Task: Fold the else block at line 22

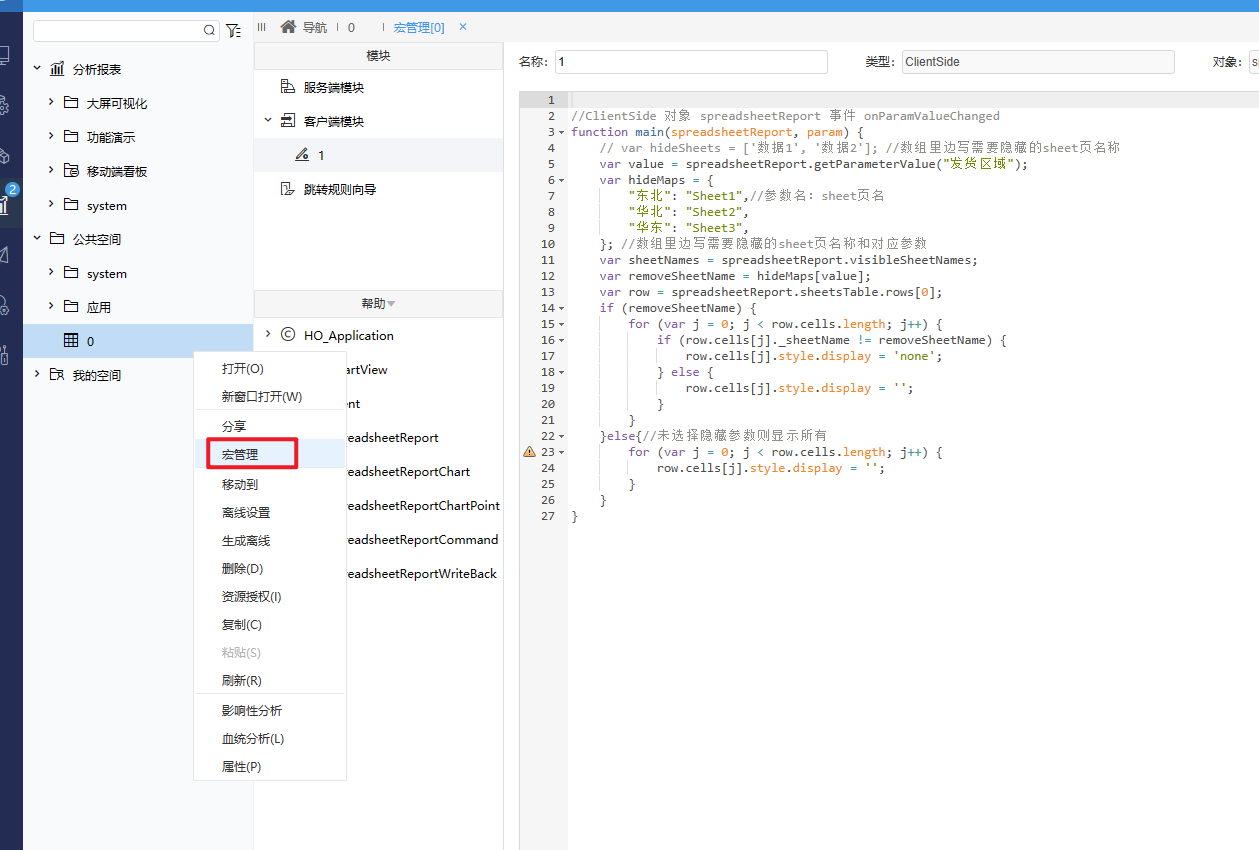Action: tap(561, 436)
